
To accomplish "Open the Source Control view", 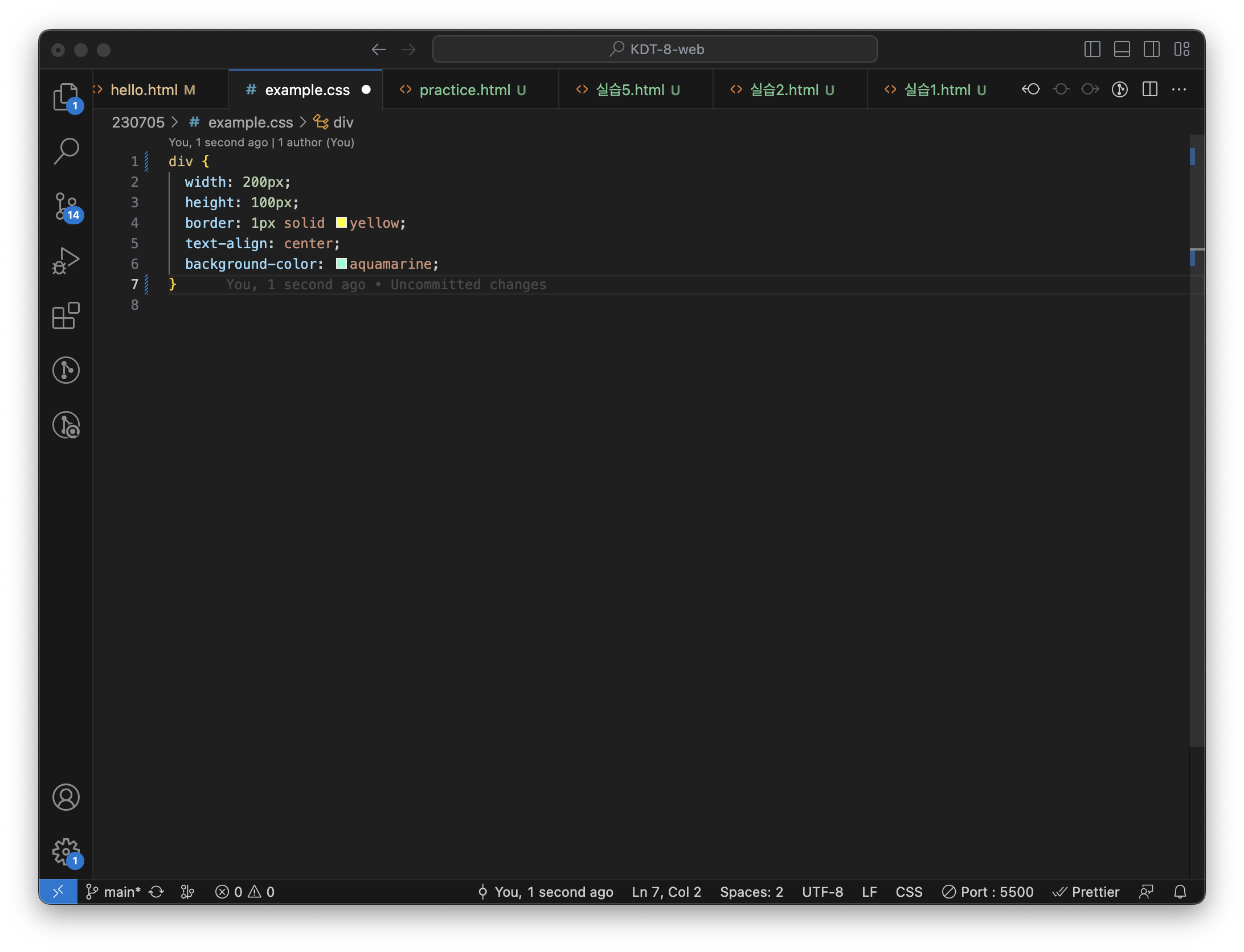I will 66,206.
